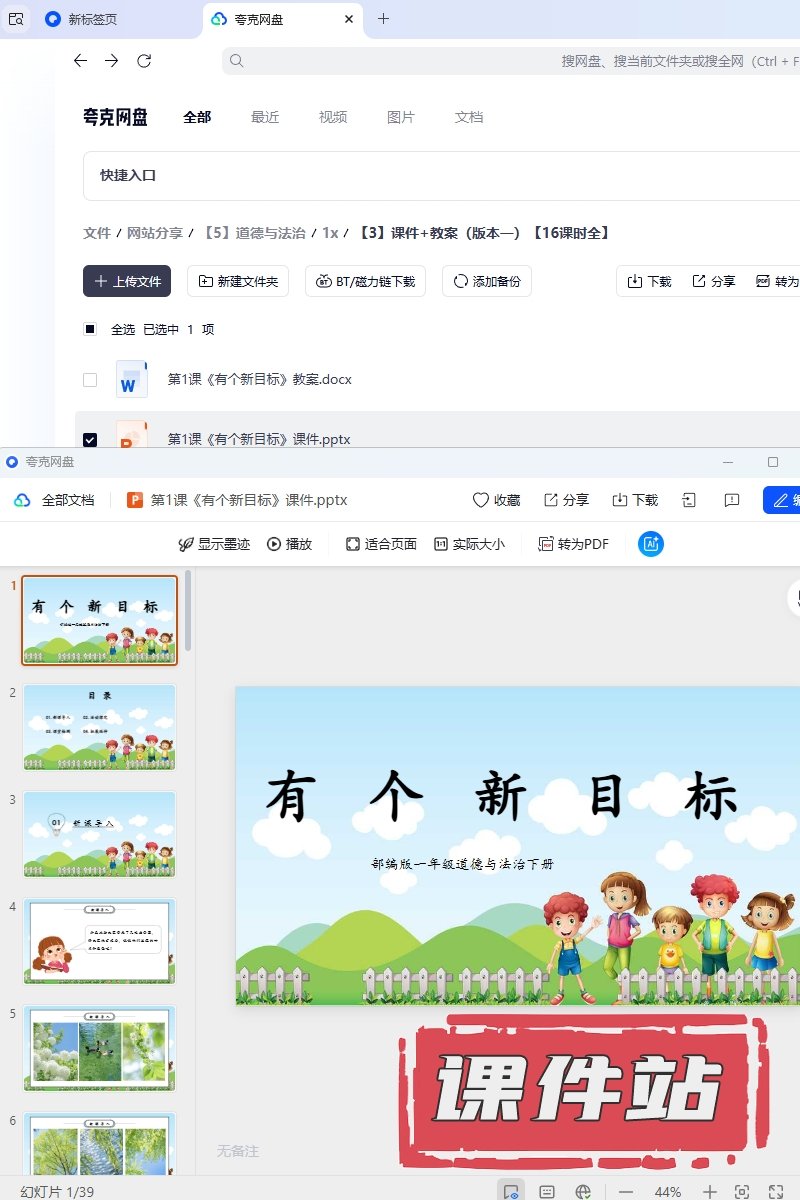Viewport: 800px width, 1200px height.
Task: Click 显示墨迹 ink display option
Action: [213, 544]
